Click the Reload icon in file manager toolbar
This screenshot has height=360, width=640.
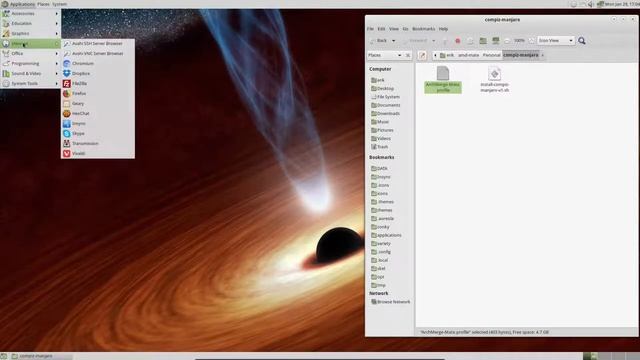pyautogui.click(x=470, y=41)
